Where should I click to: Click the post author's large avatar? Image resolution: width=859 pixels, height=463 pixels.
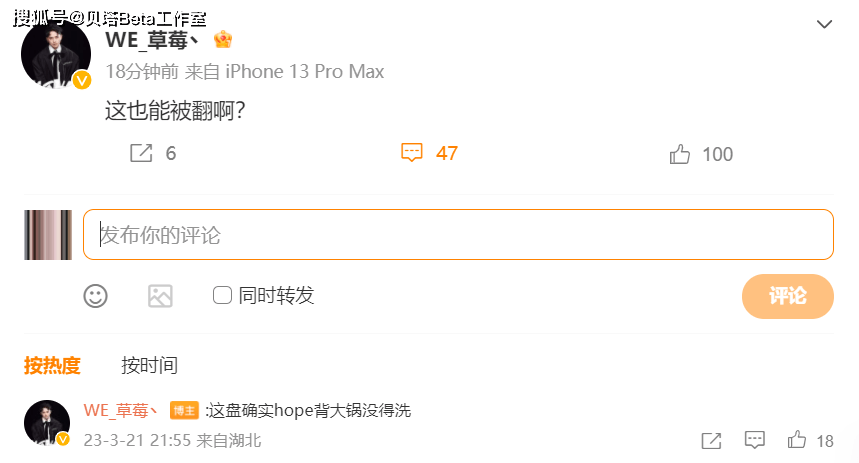[55, 54]
